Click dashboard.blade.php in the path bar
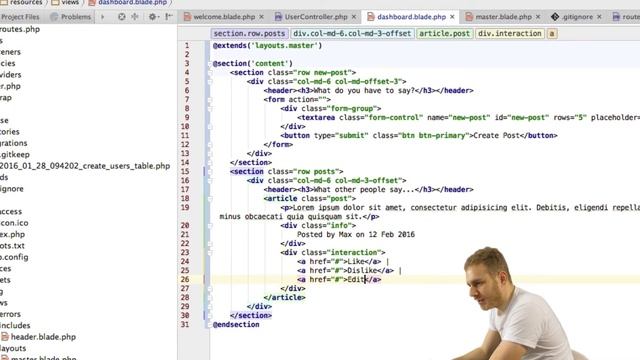Viewport: 640px width, 360px height. pos(128,2)
